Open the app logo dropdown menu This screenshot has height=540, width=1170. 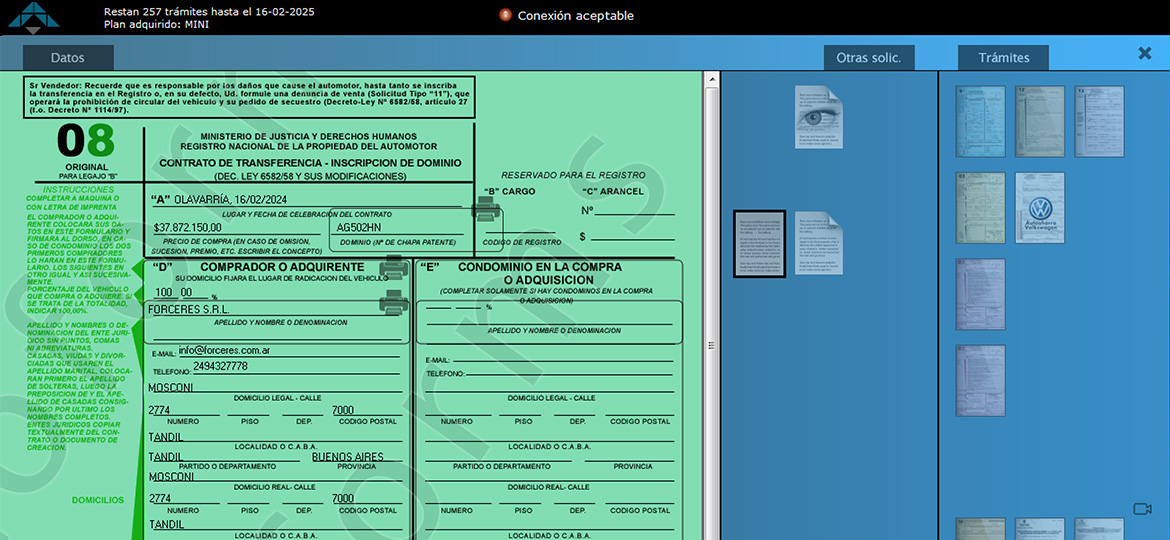27,18
